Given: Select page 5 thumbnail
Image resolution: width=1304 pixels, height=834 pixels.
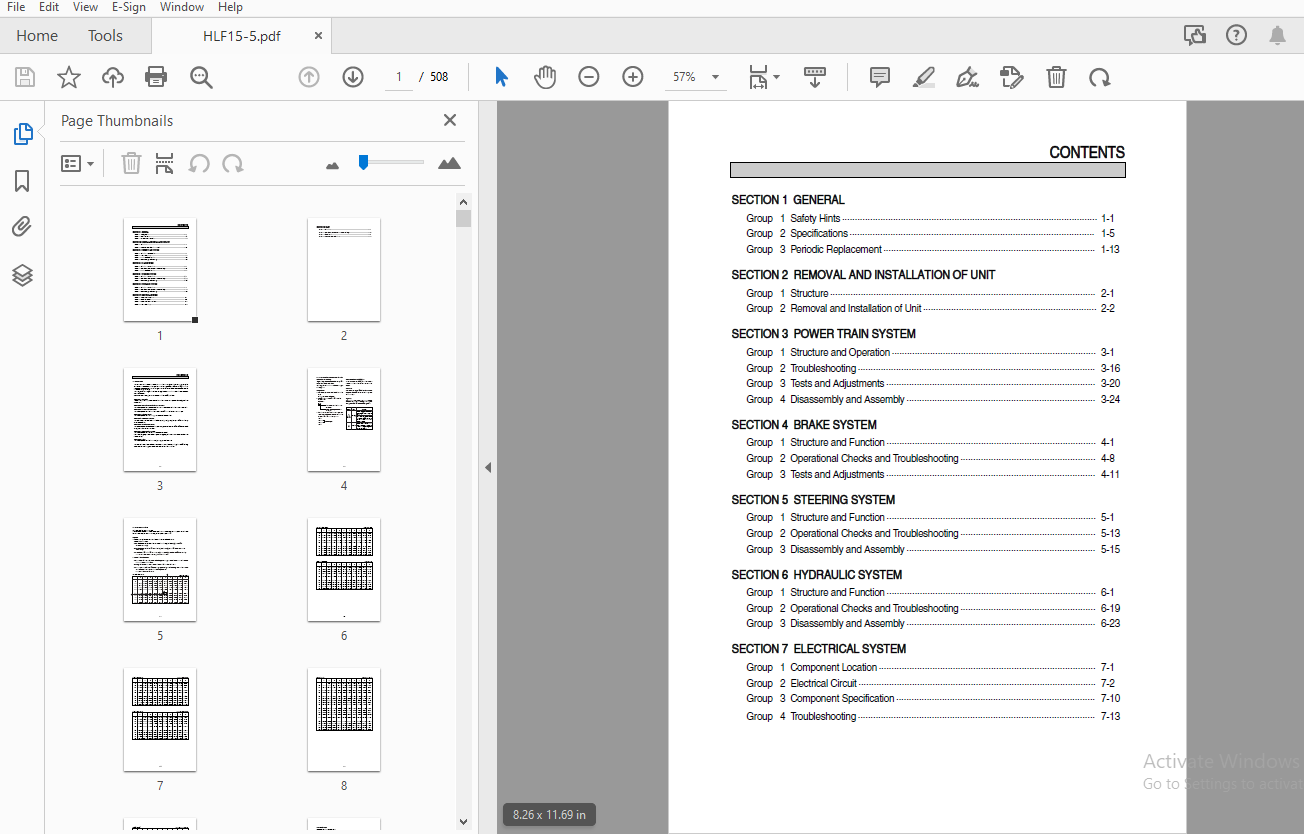Looking at the screenshot, I should 160,569.
